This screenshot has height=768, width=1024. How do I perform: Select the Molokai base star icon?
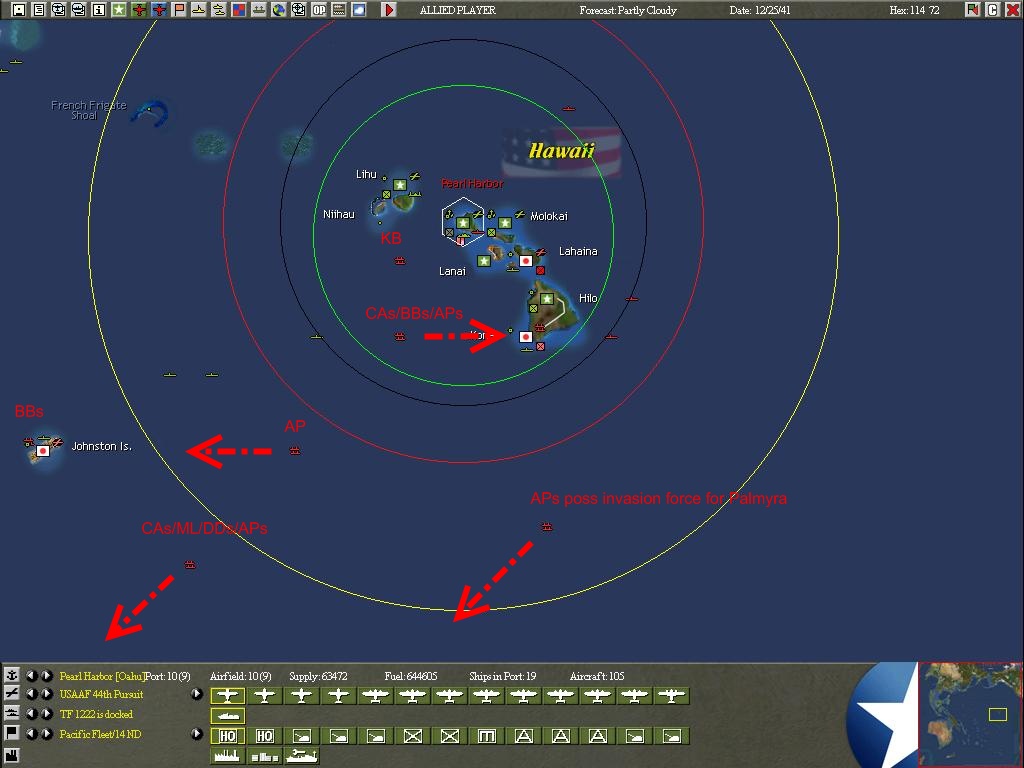tap(505, 223)
